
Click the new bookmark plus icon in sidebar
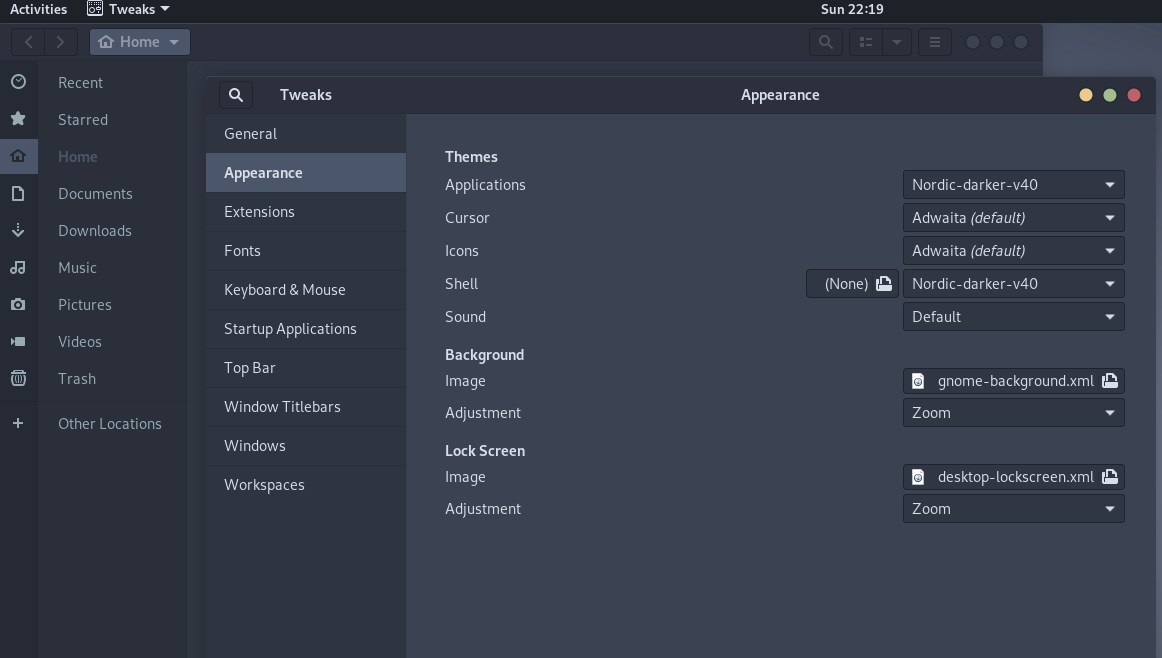(x=18, y=423)
